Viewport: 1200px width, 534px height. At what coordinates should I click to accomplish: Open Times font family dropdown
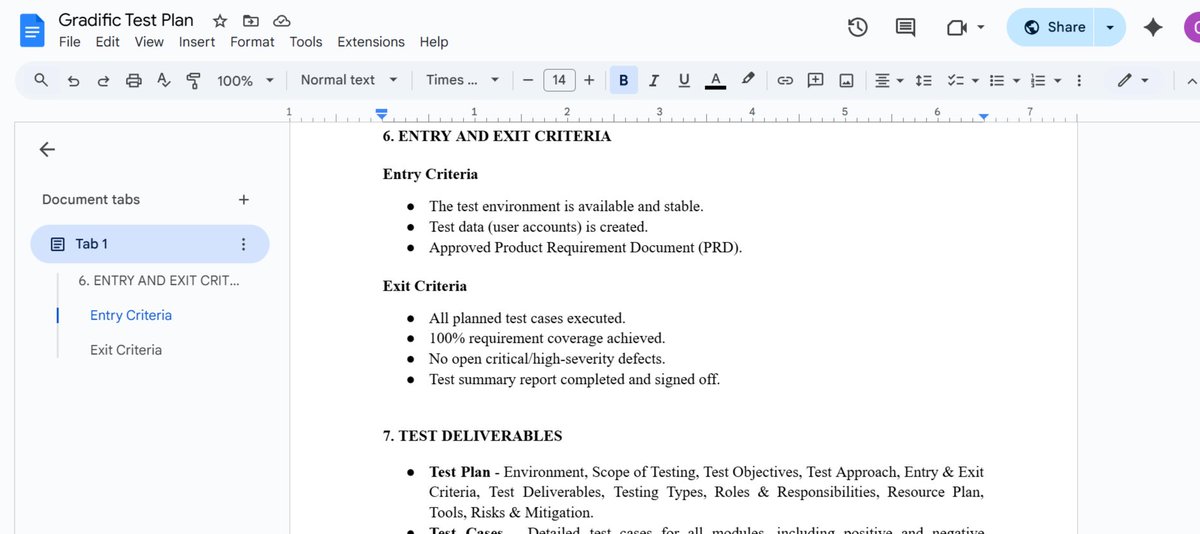(x=461, y=80)
